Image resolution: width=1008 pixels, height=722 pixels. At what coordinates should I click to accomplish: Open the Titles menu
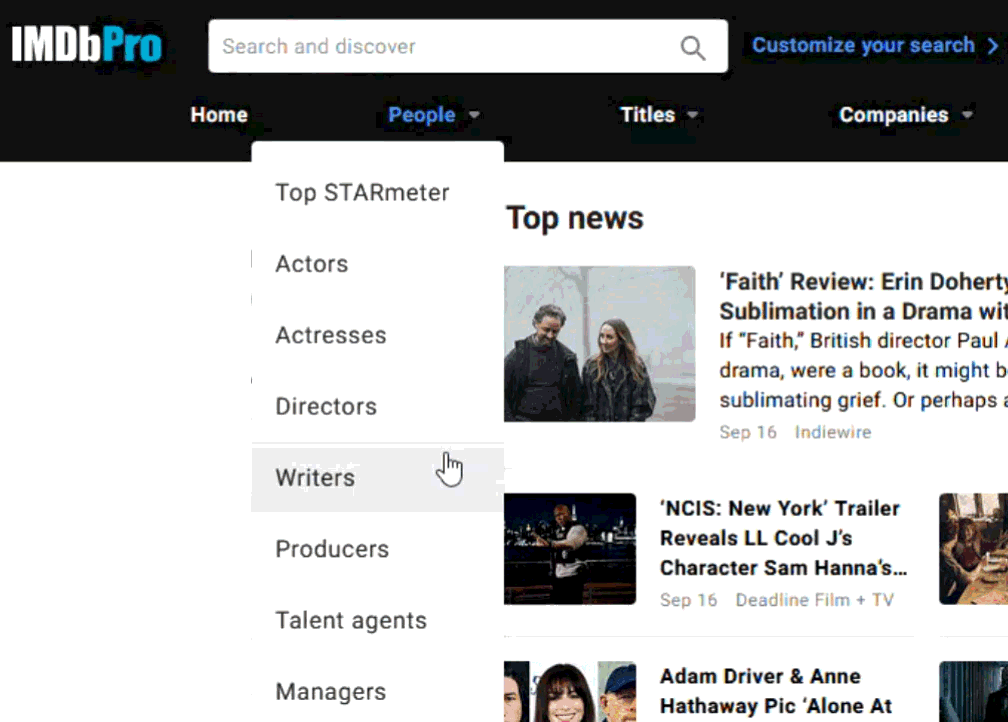pos(647,114)
